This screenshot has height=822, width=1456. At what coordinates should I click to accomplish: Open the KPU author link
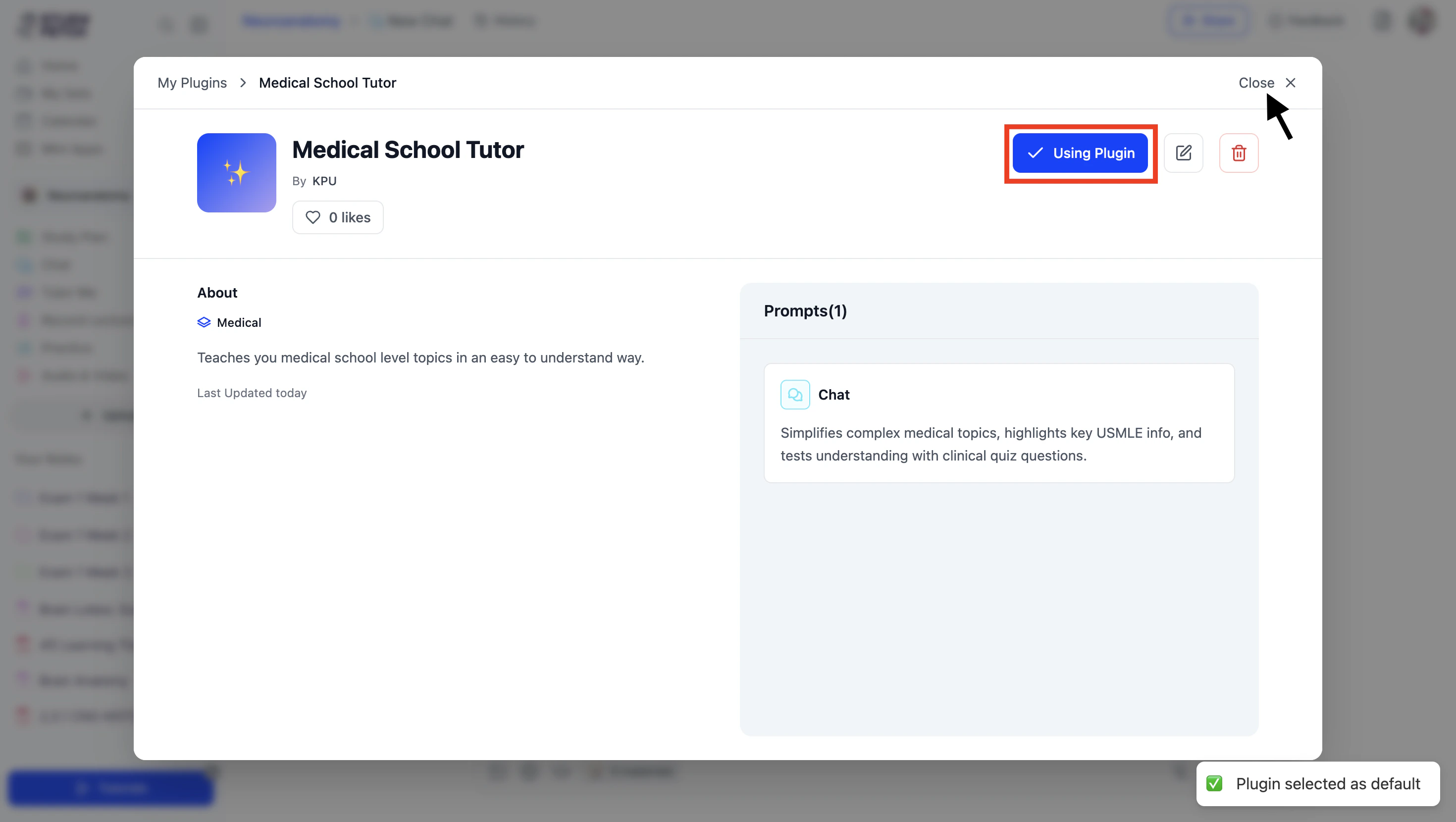[x=324, y=181]
